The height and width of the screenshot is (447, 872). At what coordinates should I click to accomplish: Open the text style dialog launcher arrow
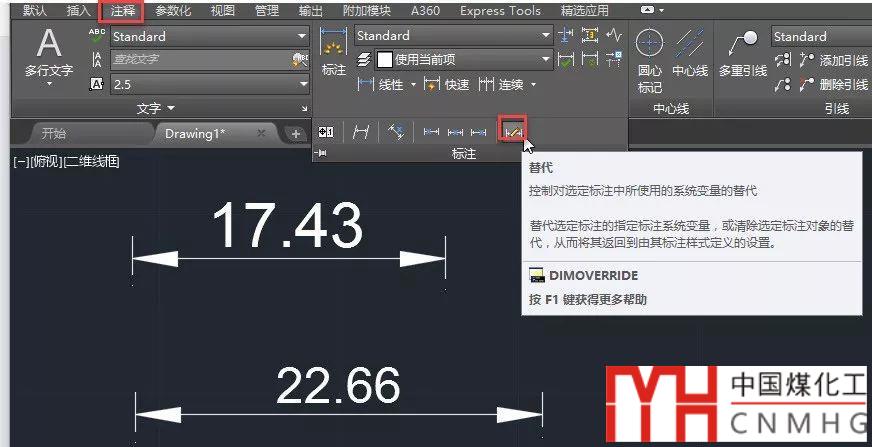tap(305, 108)
